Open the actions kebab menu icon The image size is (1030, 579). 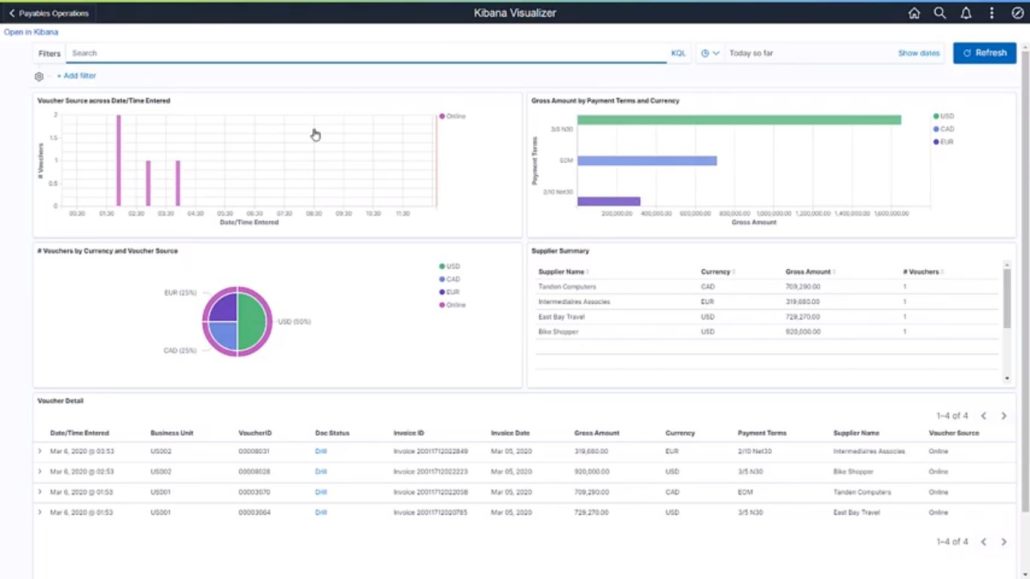point(991,13)
